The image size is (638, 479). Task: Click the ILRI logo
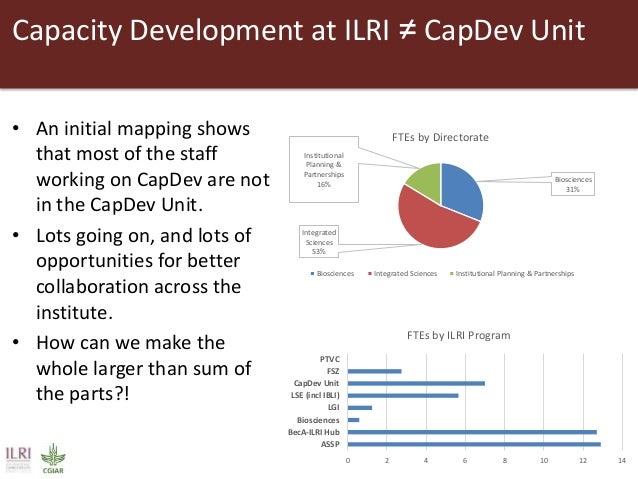18,459
